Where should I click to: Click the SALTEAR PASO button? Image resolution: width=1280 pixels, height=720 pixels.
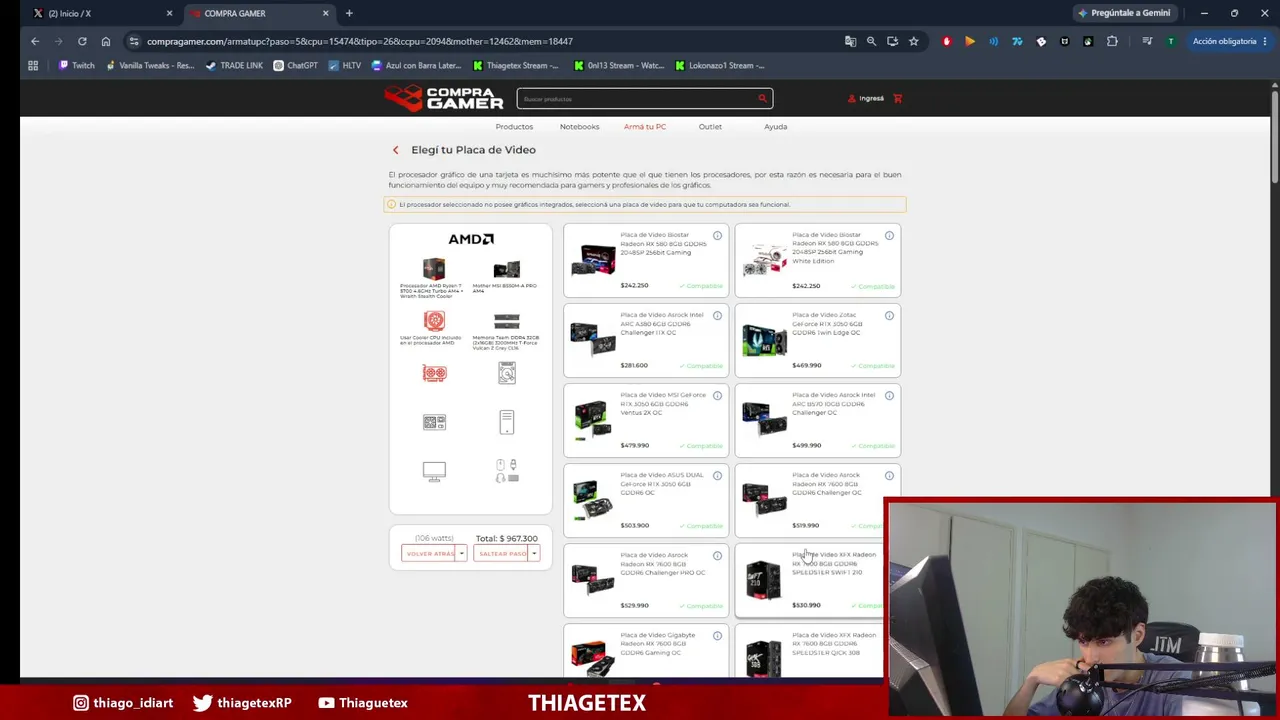pos(502,553)
